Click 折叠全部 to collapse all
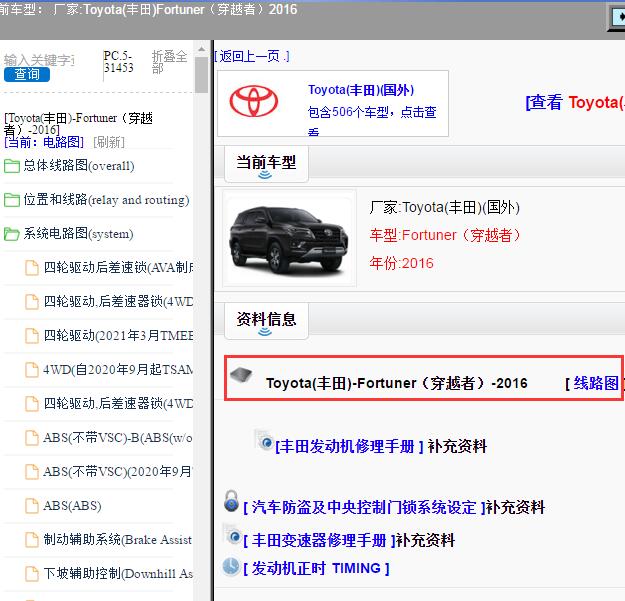Viewport: 625px width, 601px height. 169,62
